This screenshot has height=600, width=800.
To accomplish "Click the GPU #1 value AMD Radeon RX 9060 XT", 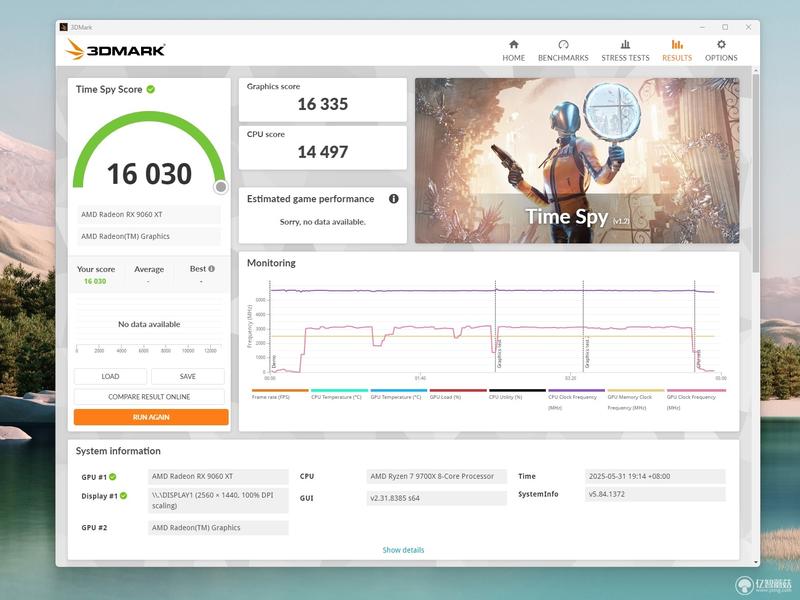I will pyautogui.click(x=218, y=477).
